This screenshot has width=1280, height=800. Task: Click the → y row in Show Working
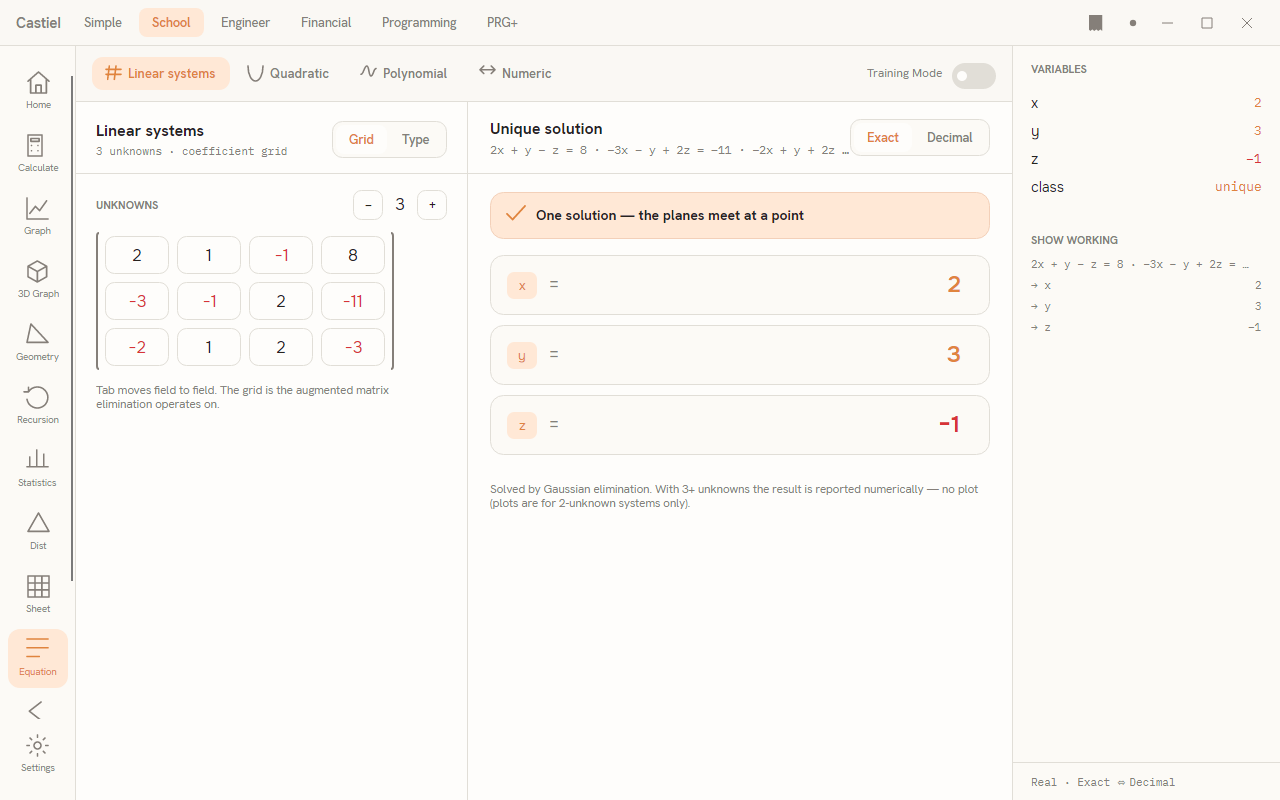click(x=1146, y=306)
